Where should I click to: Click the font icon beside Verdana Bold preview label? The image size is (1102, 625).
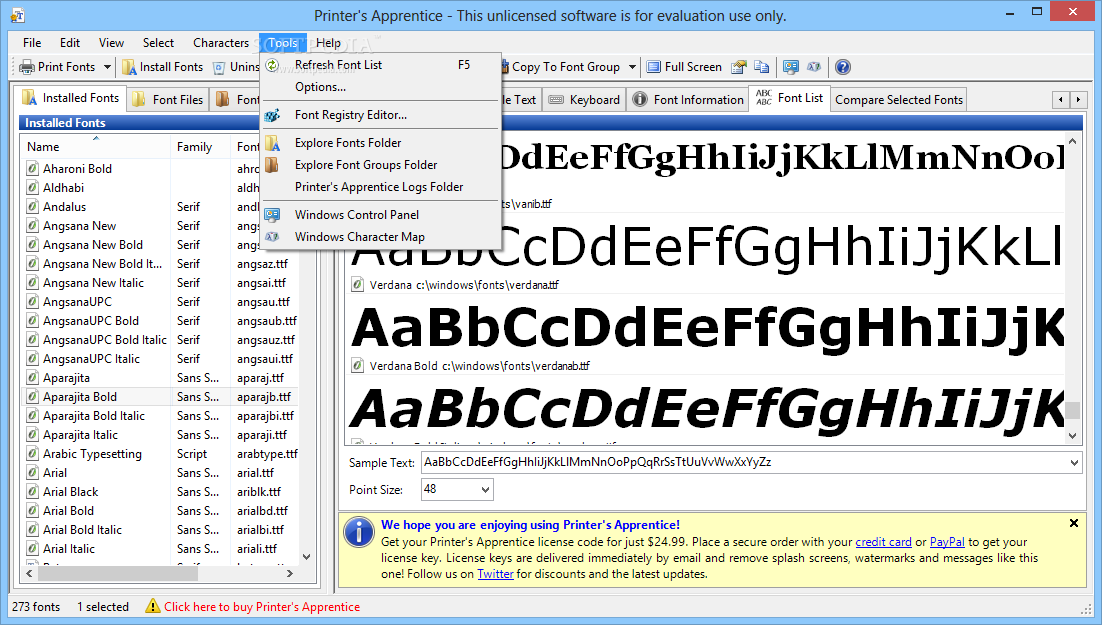pyautogui.click(x=358, y=366)
